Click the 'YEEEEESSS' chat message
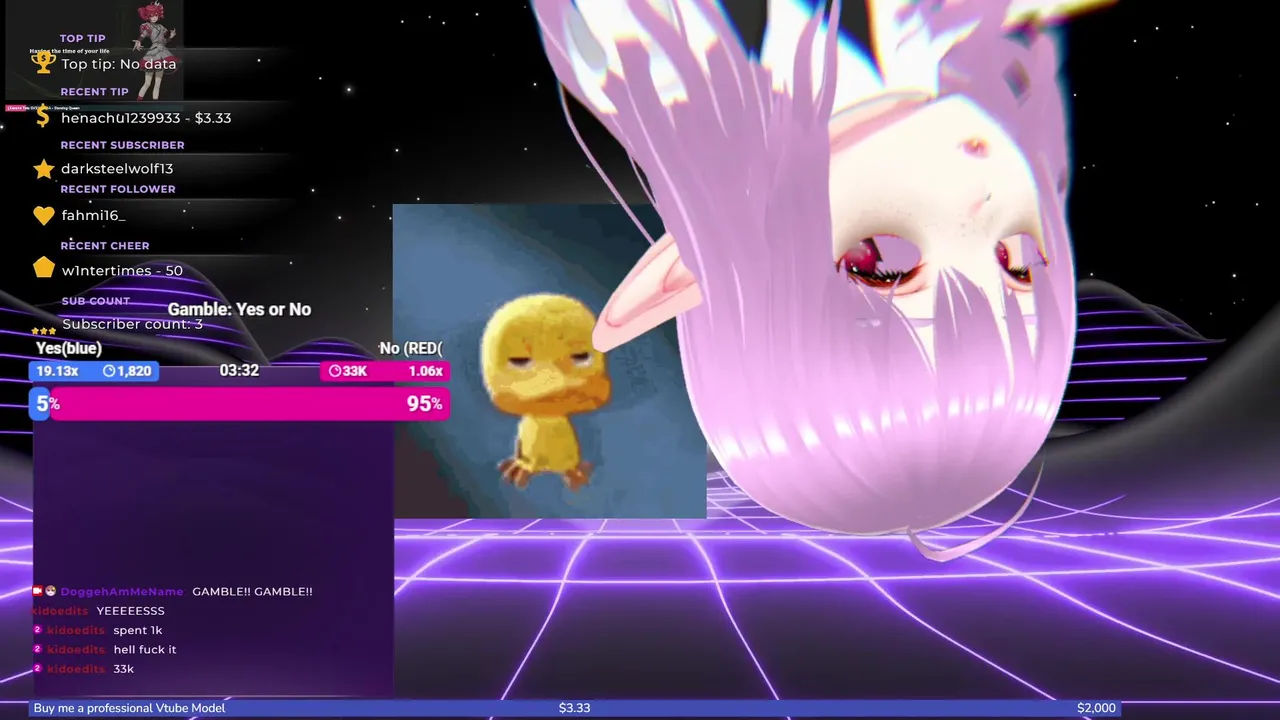Image resolution: width=1280 pixels, height=720 pixels. [x=130, y=610]
